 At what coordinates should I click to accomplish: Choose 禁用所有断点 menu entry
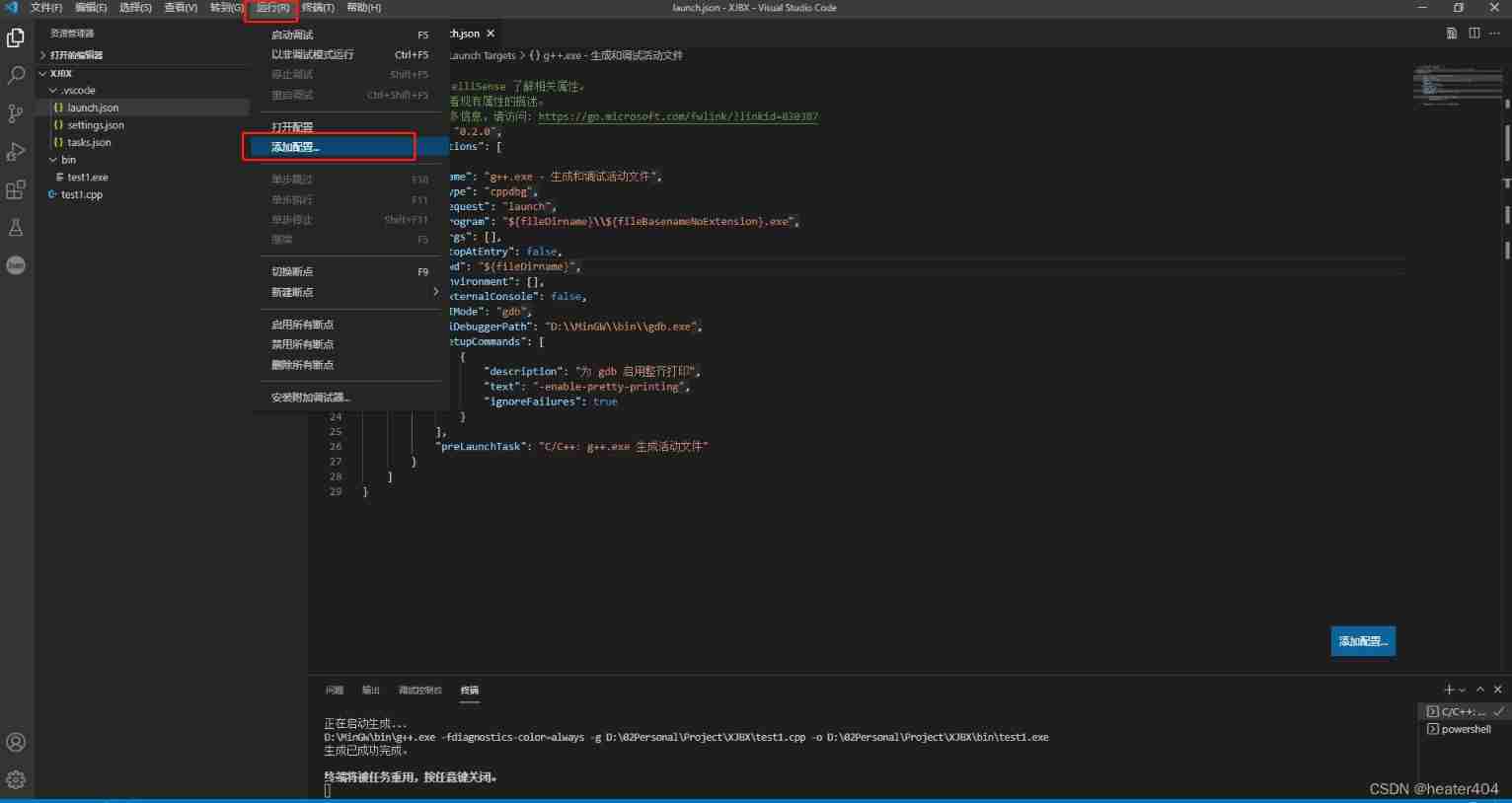[x=348, y=344]
